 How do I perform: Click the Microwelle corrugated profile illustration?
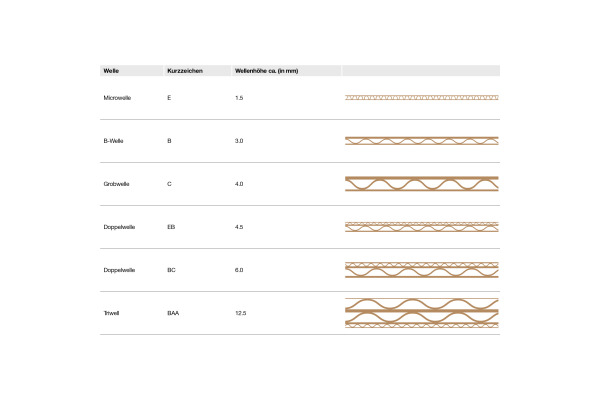(421, 98)
